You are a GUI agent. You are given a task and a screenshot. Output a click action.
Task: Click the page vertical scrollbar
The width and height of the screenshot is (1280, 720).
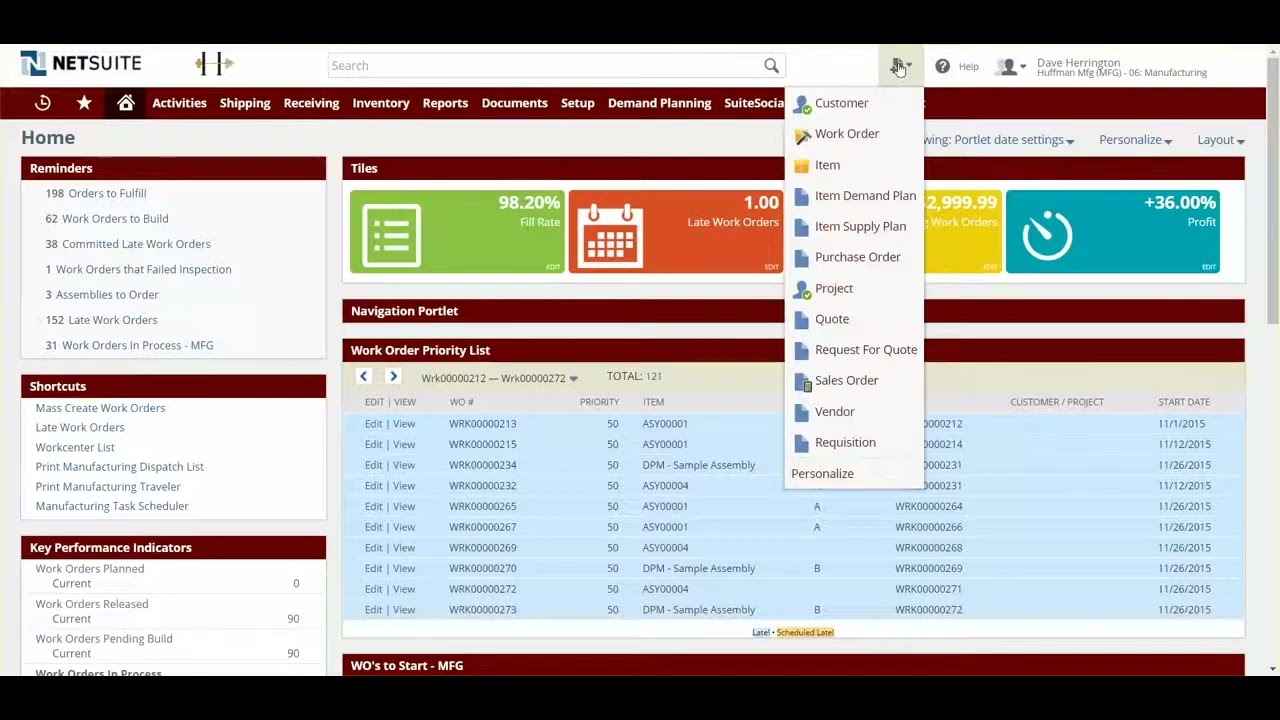pos(1272,190)
